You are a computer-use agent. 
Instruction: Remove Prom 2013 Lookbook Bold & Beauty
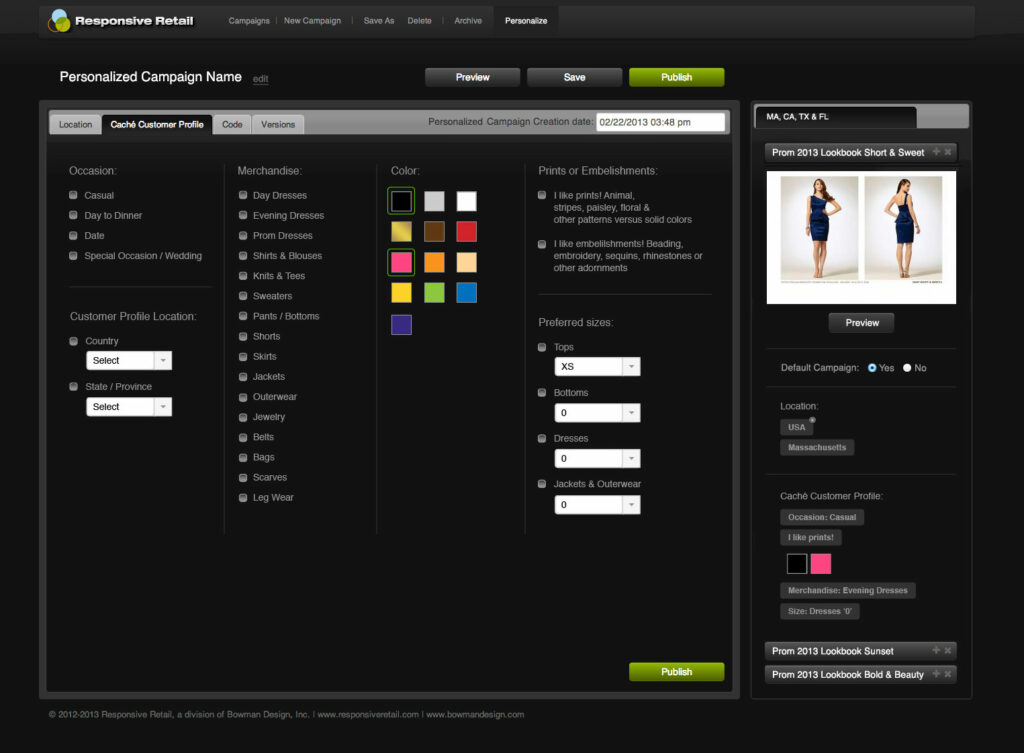pyautogui.click(x=948, y=674)
